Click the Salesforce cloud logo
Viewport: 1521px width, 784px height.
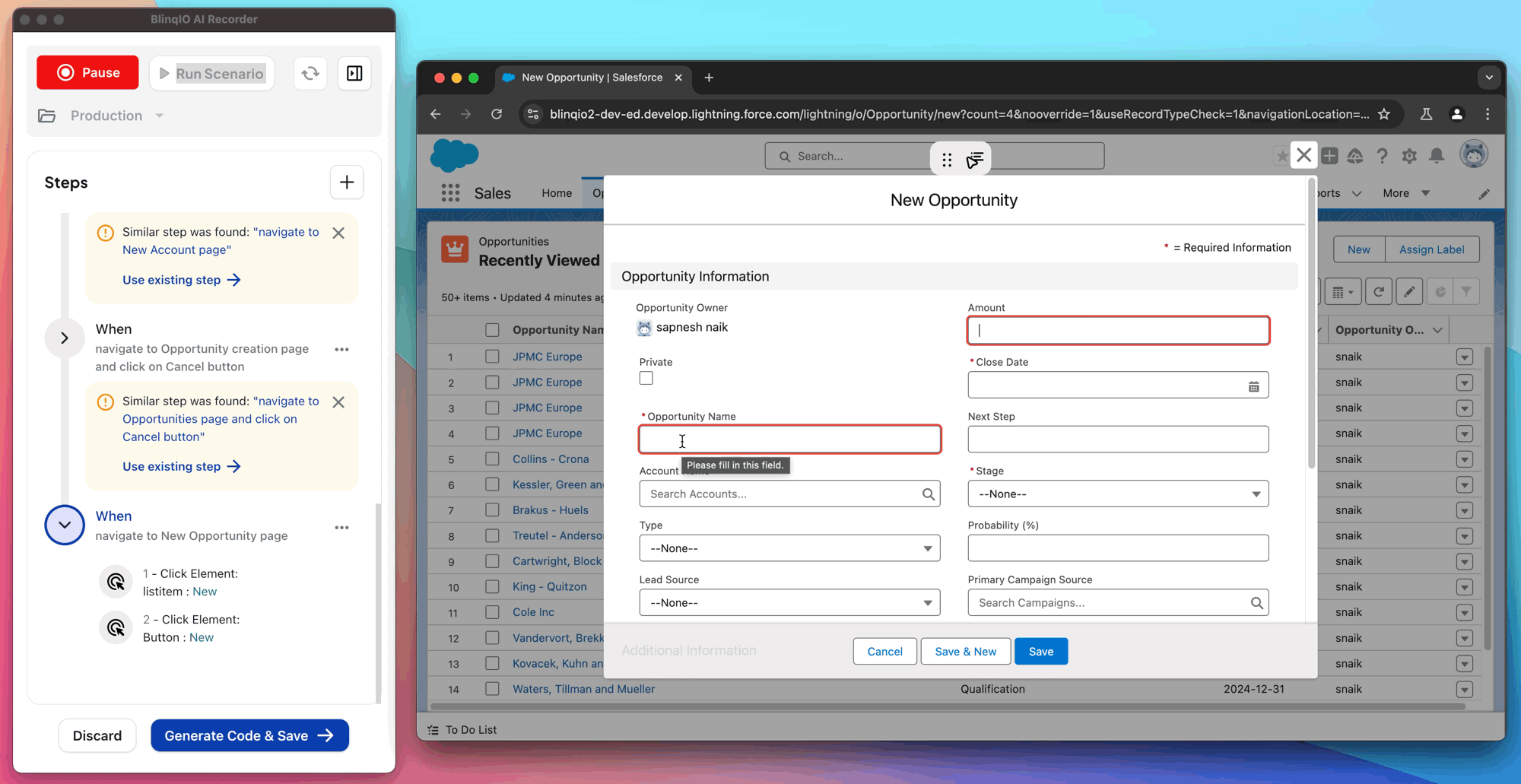click(454, 155)
